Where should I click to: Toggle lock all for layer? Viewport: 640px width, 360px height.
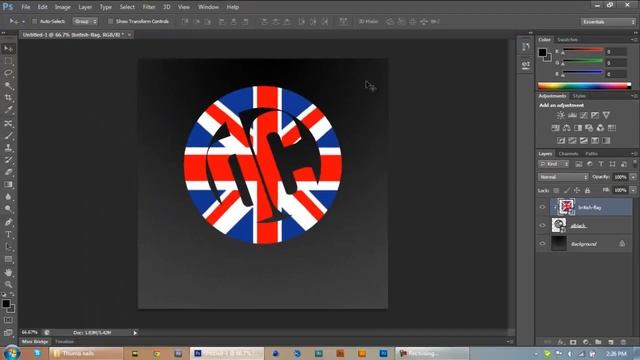pyautogui.click(x=587, y=191)
